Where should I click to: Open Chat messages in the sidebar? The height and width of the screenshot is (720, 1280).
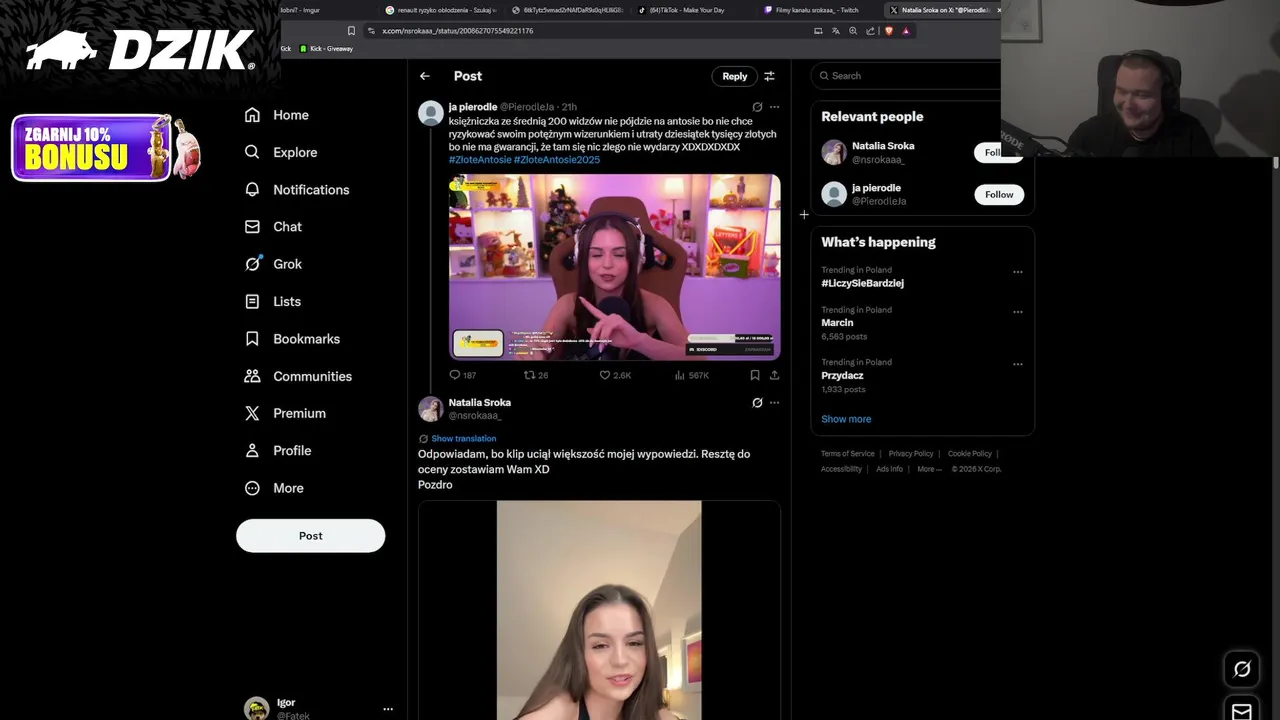pyautogui.click(x=273, y=227)
